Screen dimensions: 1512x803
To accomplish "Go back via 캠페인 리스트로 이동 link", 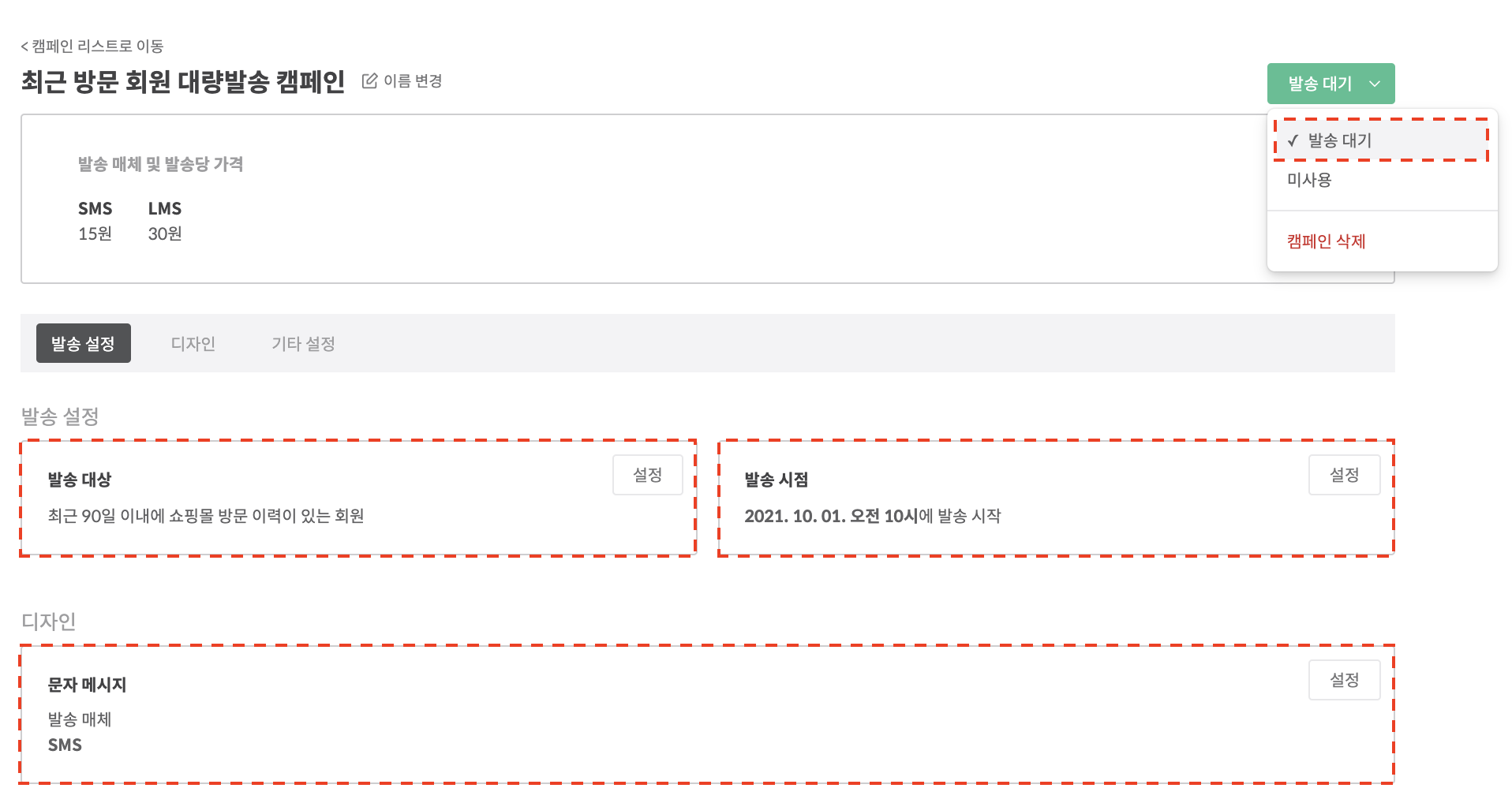I will coord(92,47).
